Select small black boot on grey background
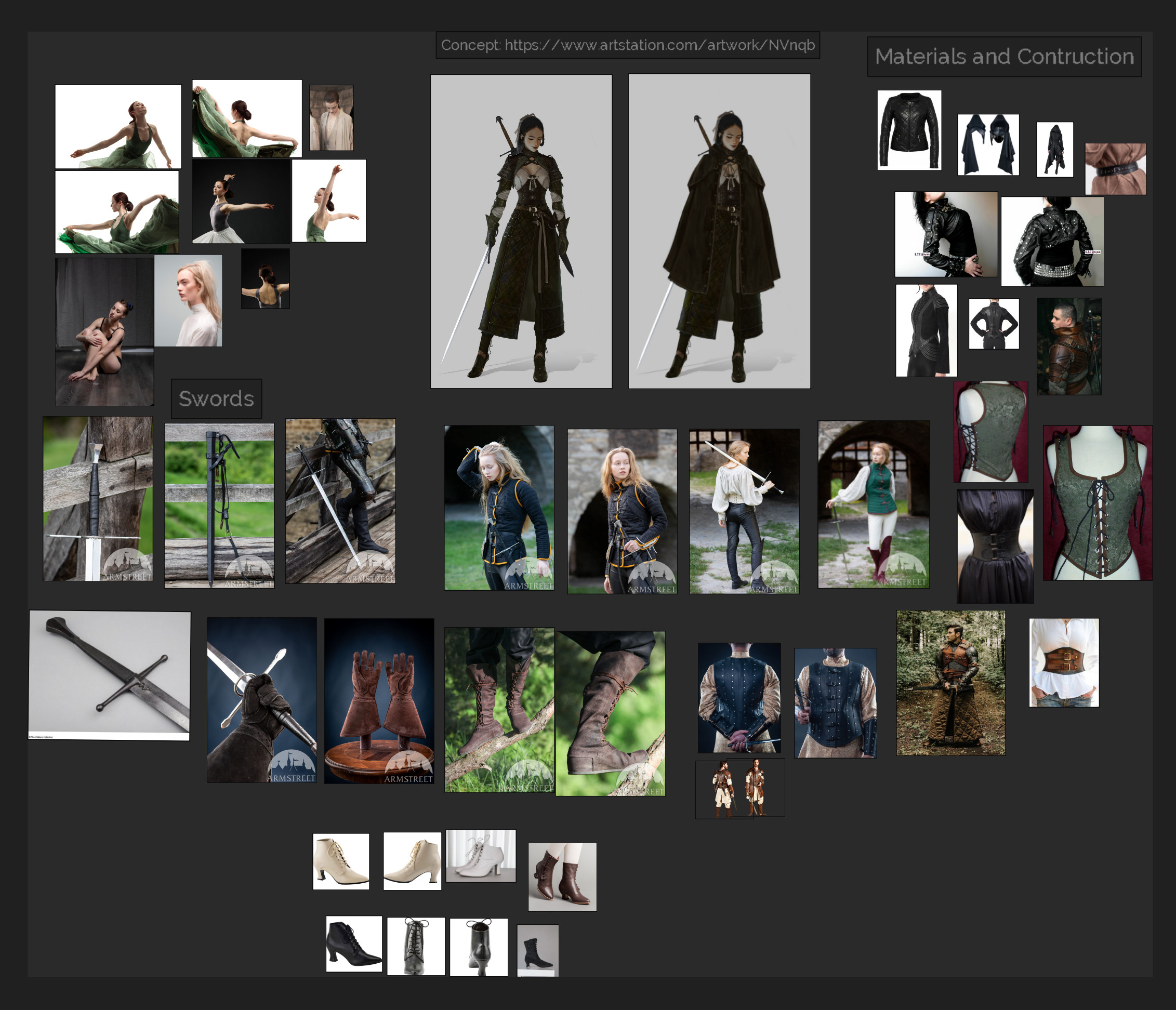 (x=537, y=950)
